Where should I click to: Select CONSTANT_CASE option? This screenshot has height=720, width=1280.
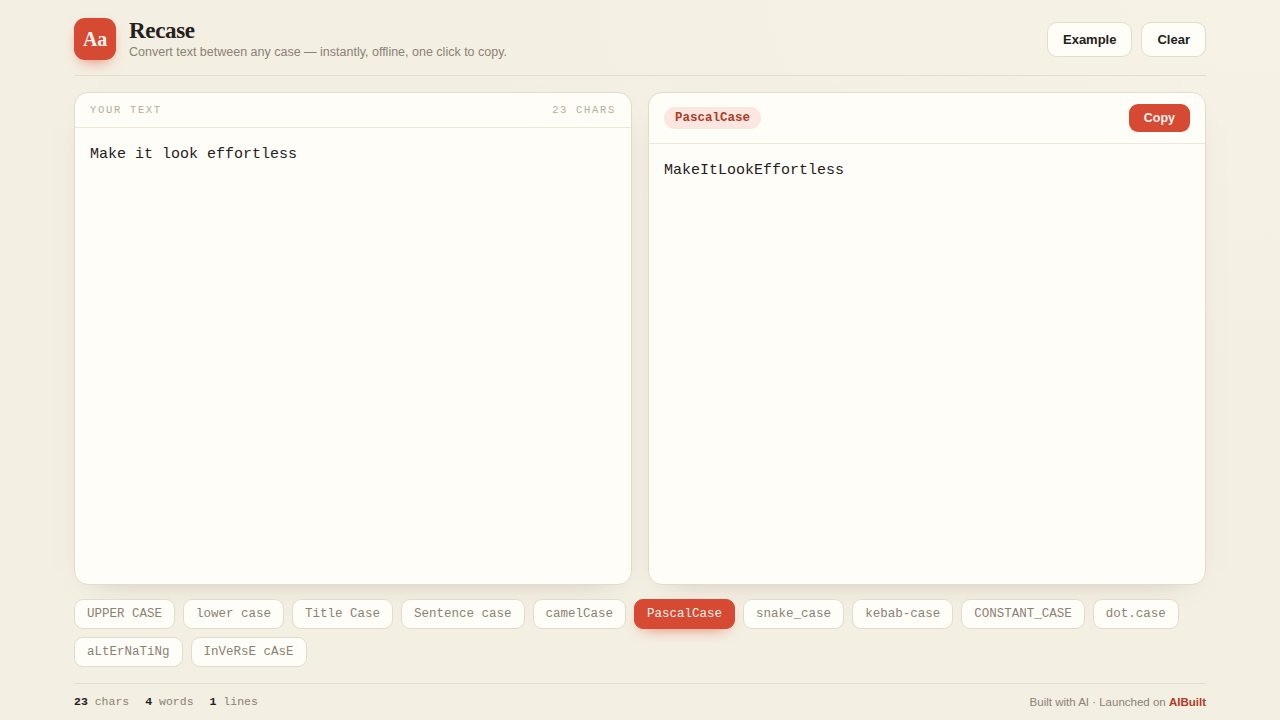coord(1022,614)
